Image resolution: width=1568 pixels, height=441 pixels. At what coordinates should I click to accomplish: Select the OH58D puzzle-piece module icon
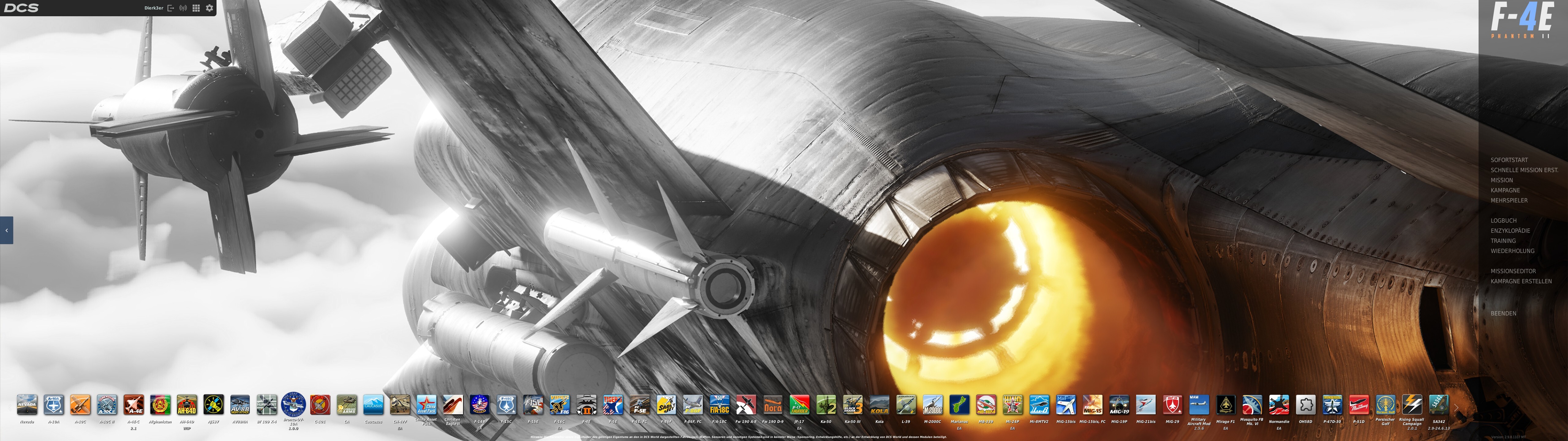[x=1306, y=405]
